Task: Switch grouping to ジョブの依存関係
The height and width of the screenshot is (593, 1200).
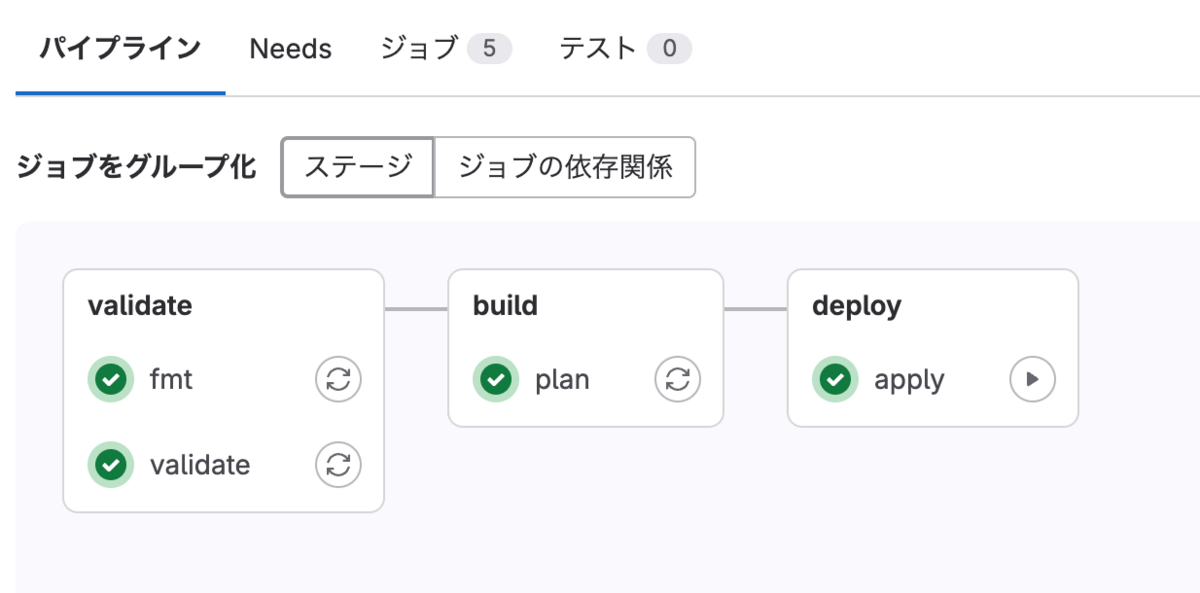Action: 565,167
